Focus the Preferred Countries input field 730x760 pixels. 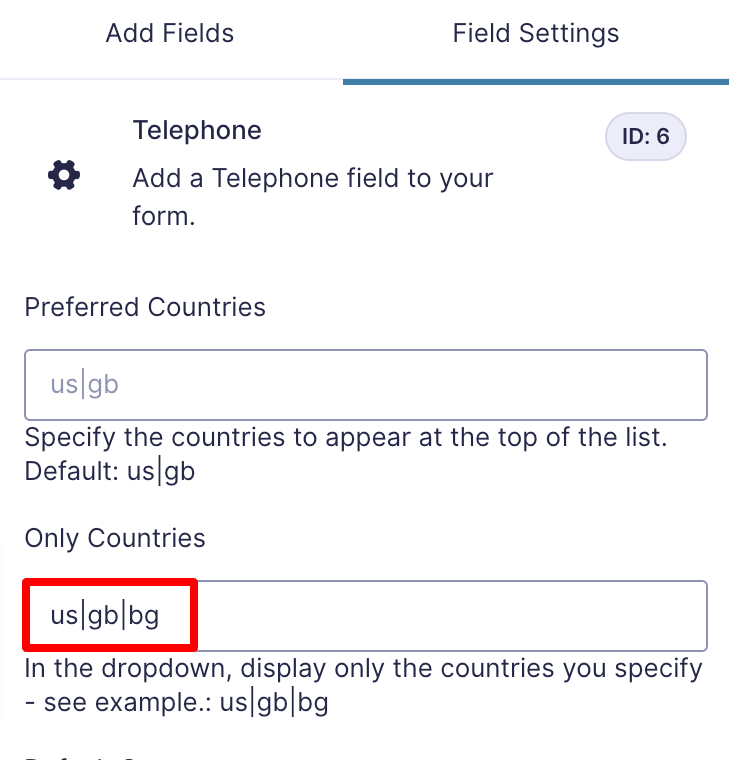[x=366, y=385]
